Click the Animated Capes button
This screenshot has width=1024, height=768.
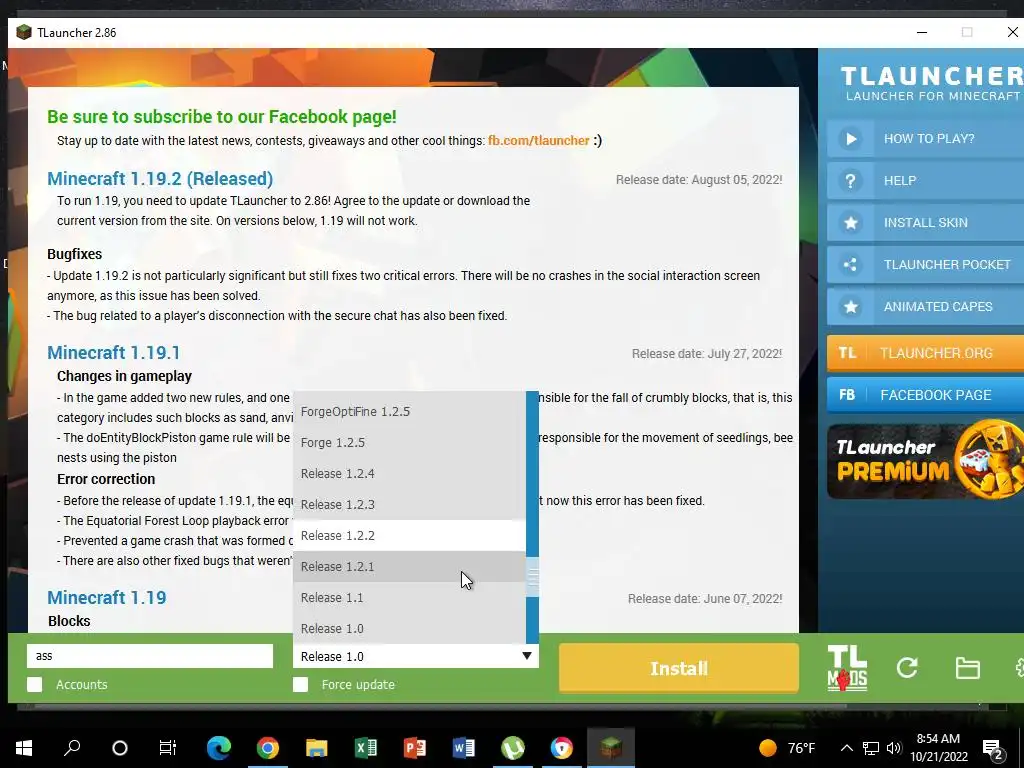tap(925, 306)
